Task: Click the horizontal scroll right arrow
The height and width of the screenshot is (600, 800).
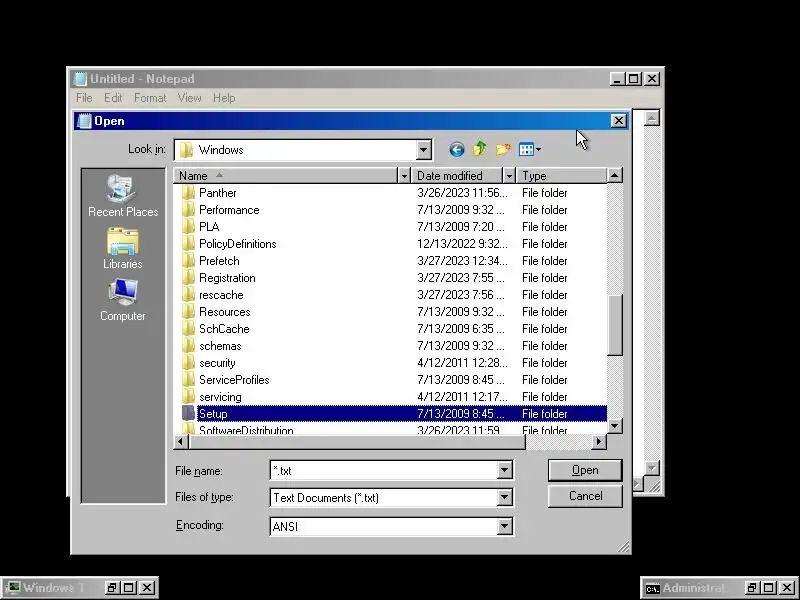Action: click(x=599, y=441)
